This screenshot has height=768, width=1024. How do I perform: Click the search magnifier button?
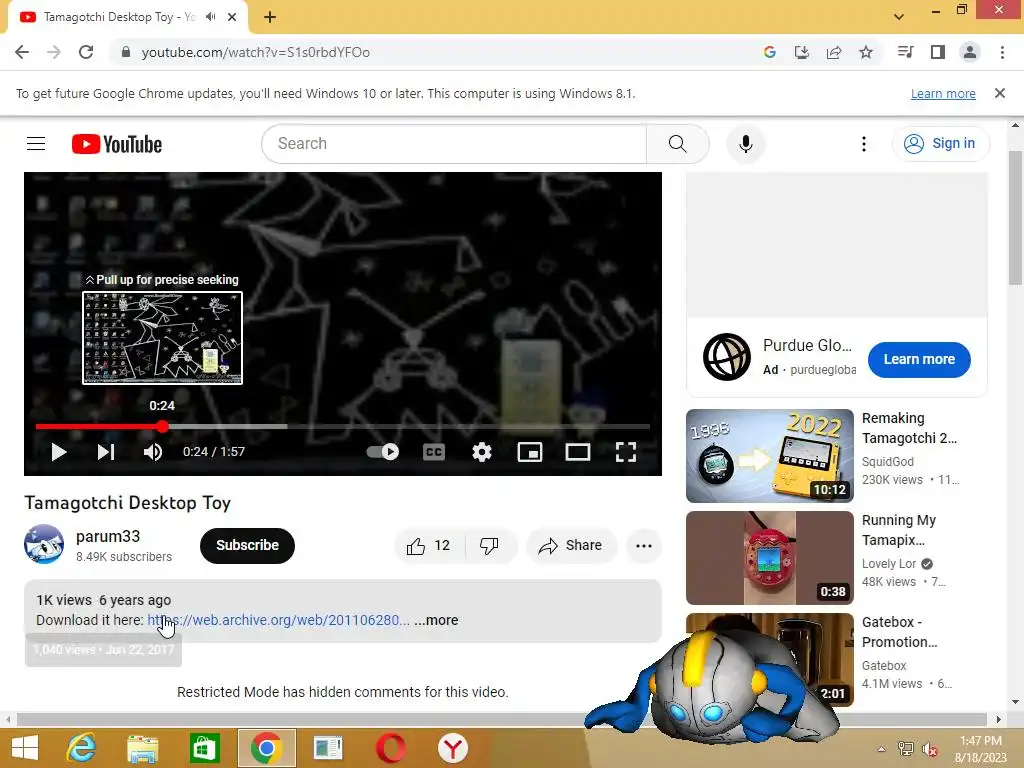677,144
